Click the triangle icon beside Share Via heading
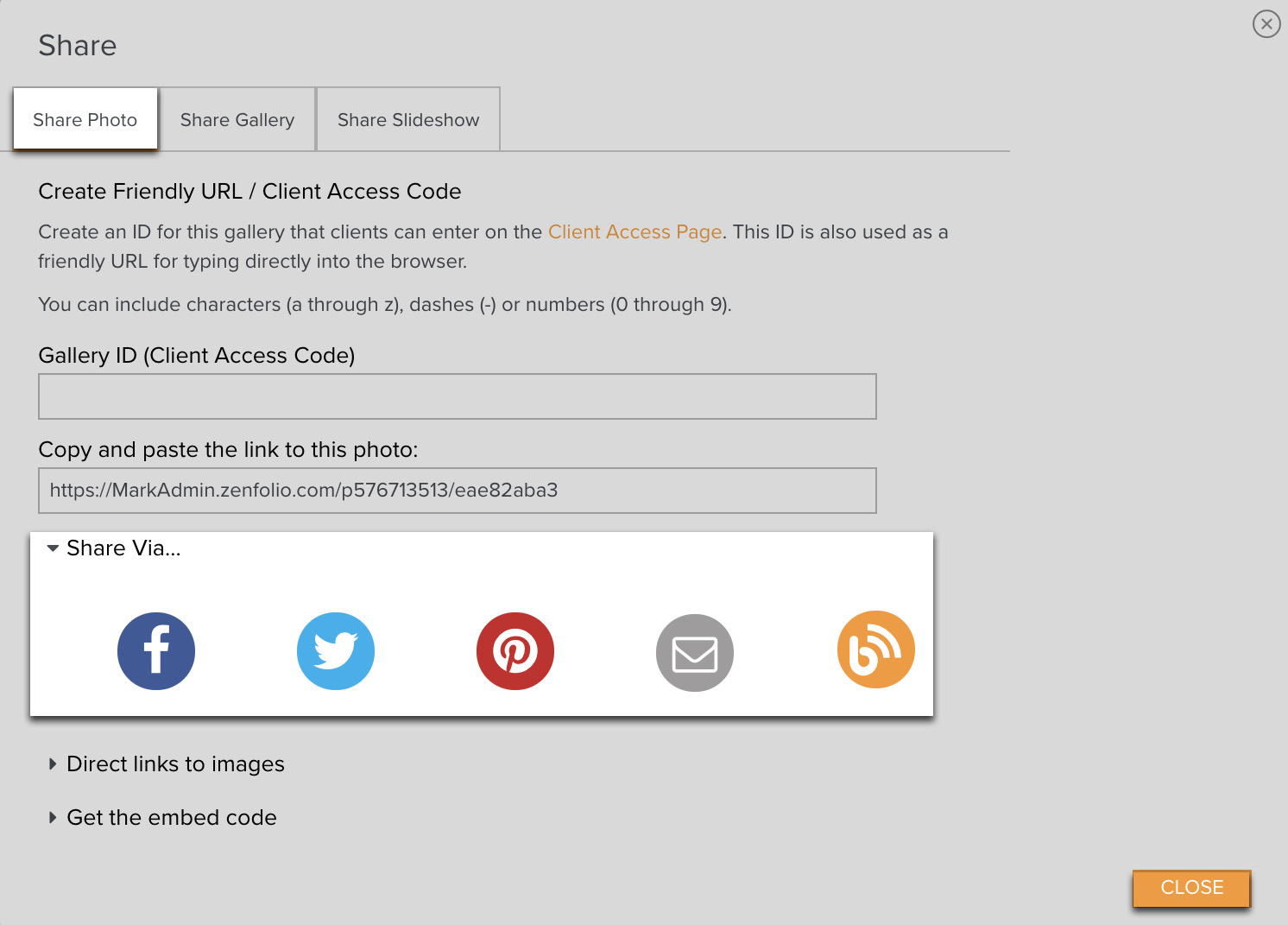Screen dimensions: 1288x925 (53, 548)
